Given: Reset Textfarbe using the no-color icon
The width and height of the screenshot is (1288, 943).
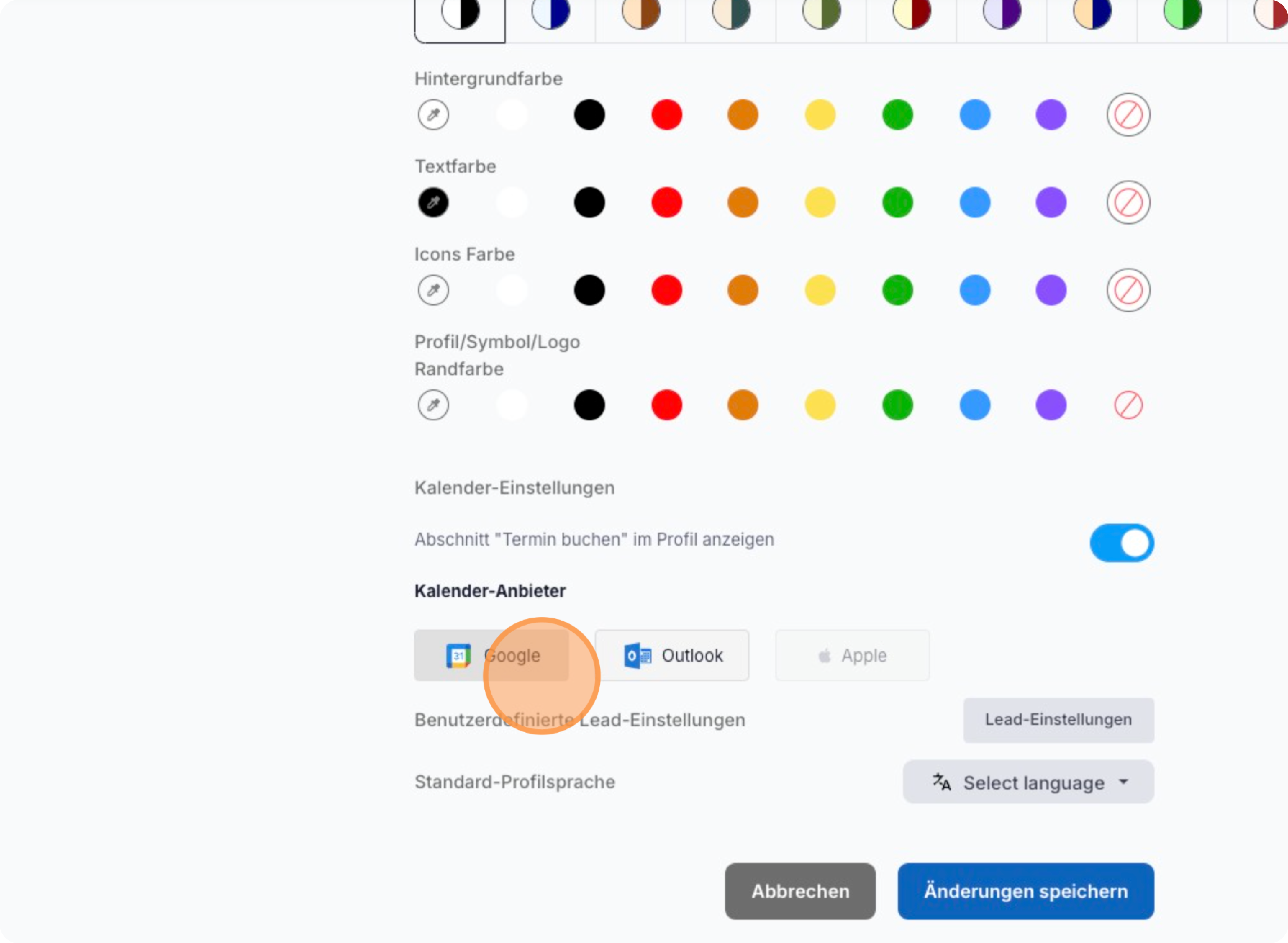Looking at the screenshot, I should coord(1128,203).
